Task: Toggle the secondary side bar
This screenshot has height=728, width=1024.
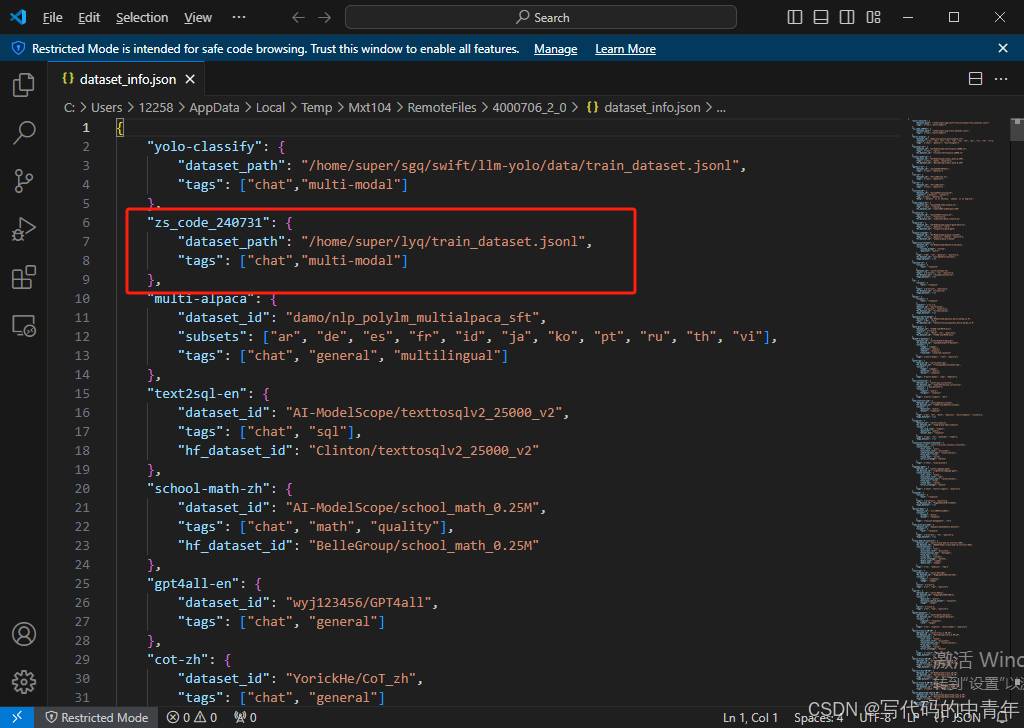Action: [847, 18]
